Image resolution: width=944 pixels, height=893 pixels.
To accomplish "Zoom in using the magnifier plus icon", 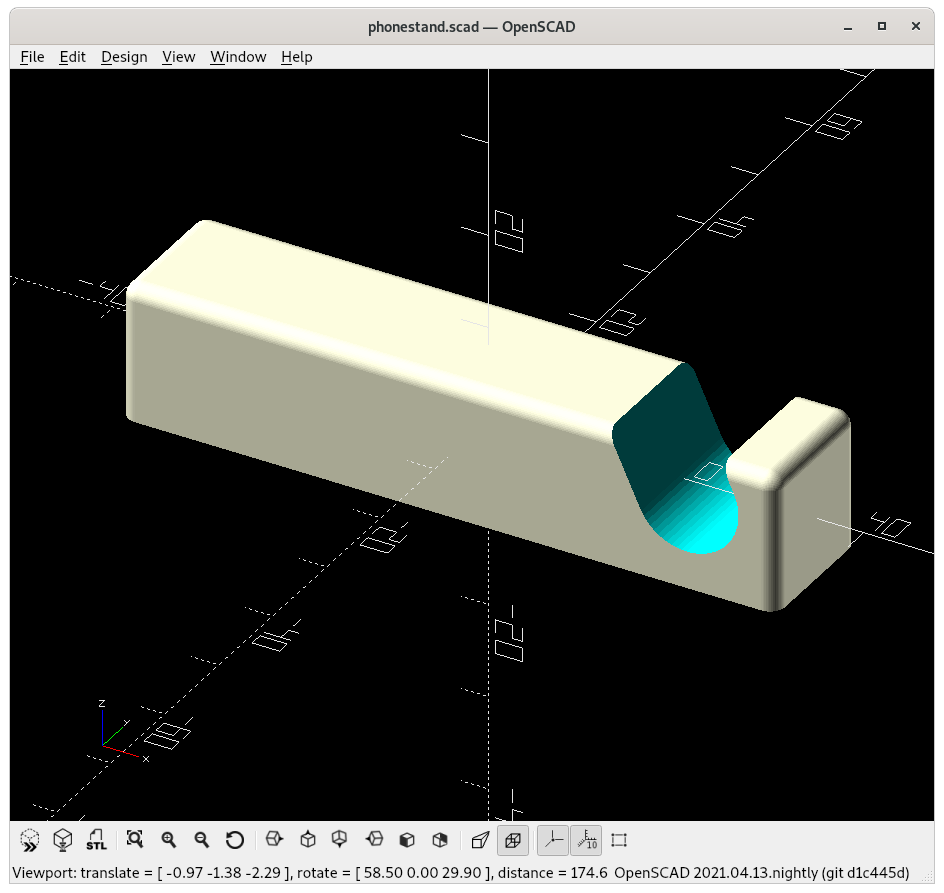I will click(169, 840).
